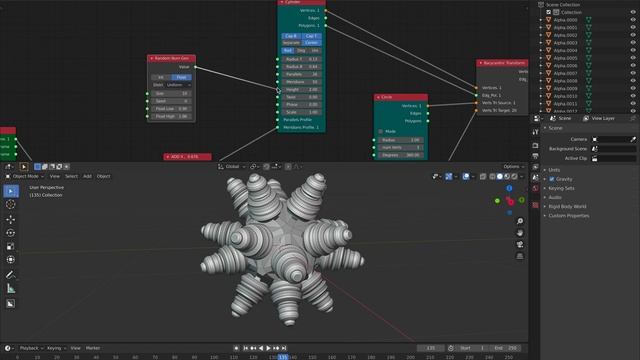Select the Measure ruler tool
The height and width of the screenshot is (360, 640).
click(x=11, y=289)
